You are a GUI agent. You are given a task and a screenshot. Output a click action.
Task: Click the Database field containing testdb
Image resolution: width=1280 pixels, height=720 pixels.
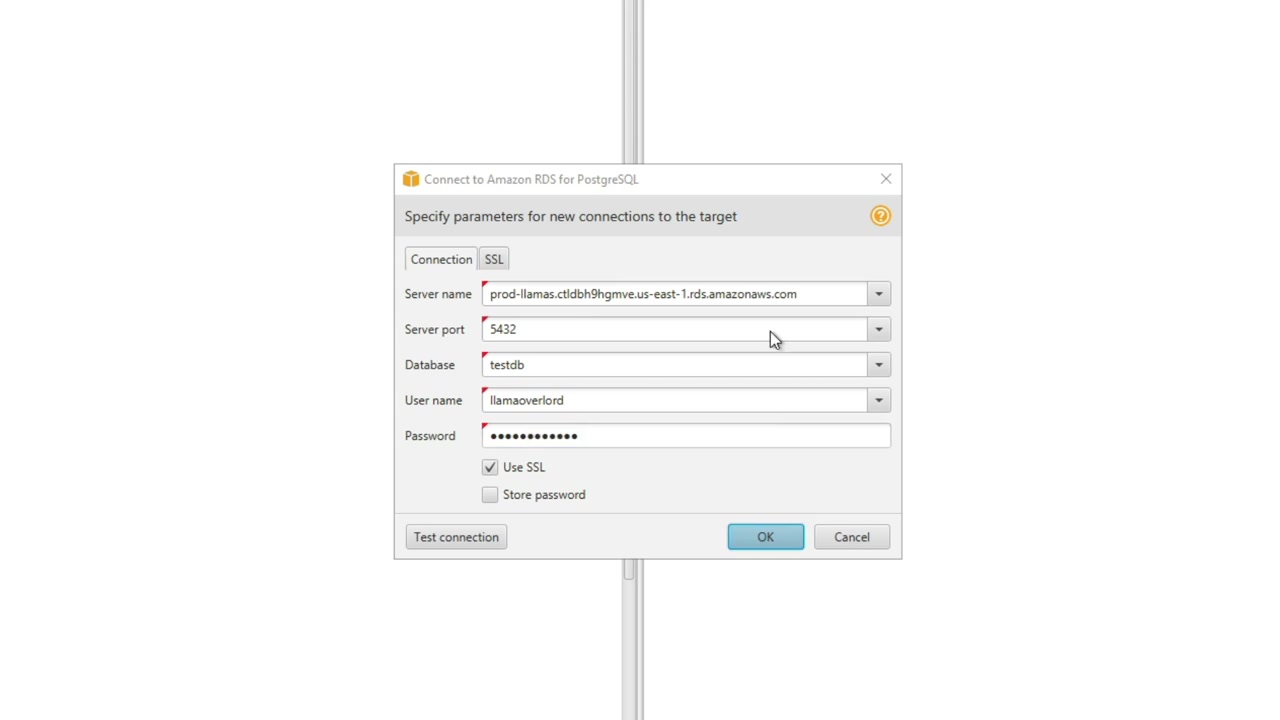coord(675,365)
